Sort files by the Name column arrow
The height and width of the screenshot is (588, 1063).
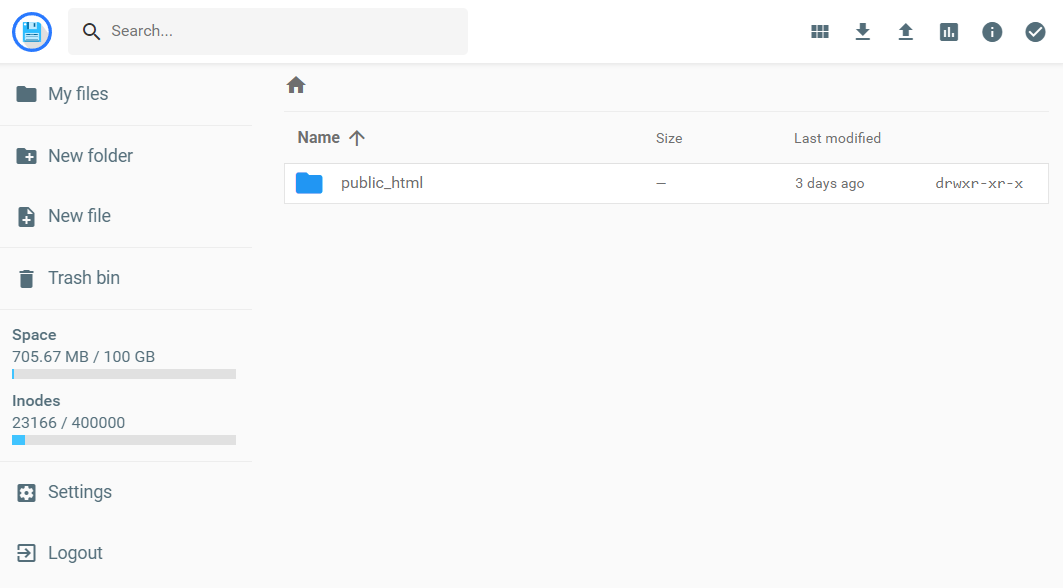357,138
